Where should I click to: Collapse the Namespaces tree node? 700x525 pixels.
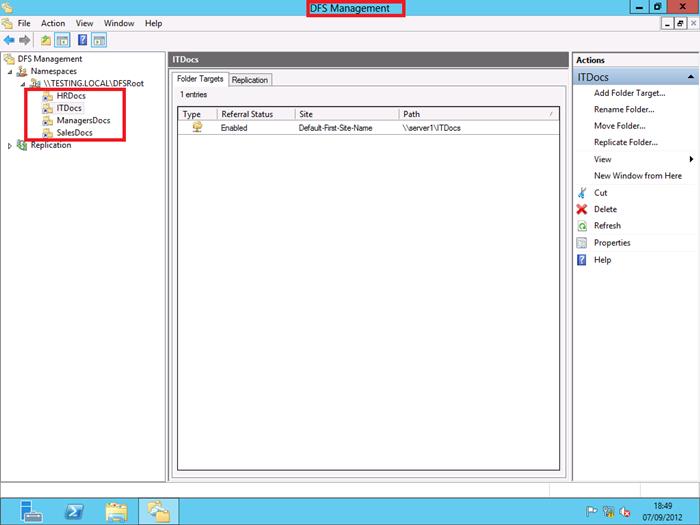coord(10,71)
